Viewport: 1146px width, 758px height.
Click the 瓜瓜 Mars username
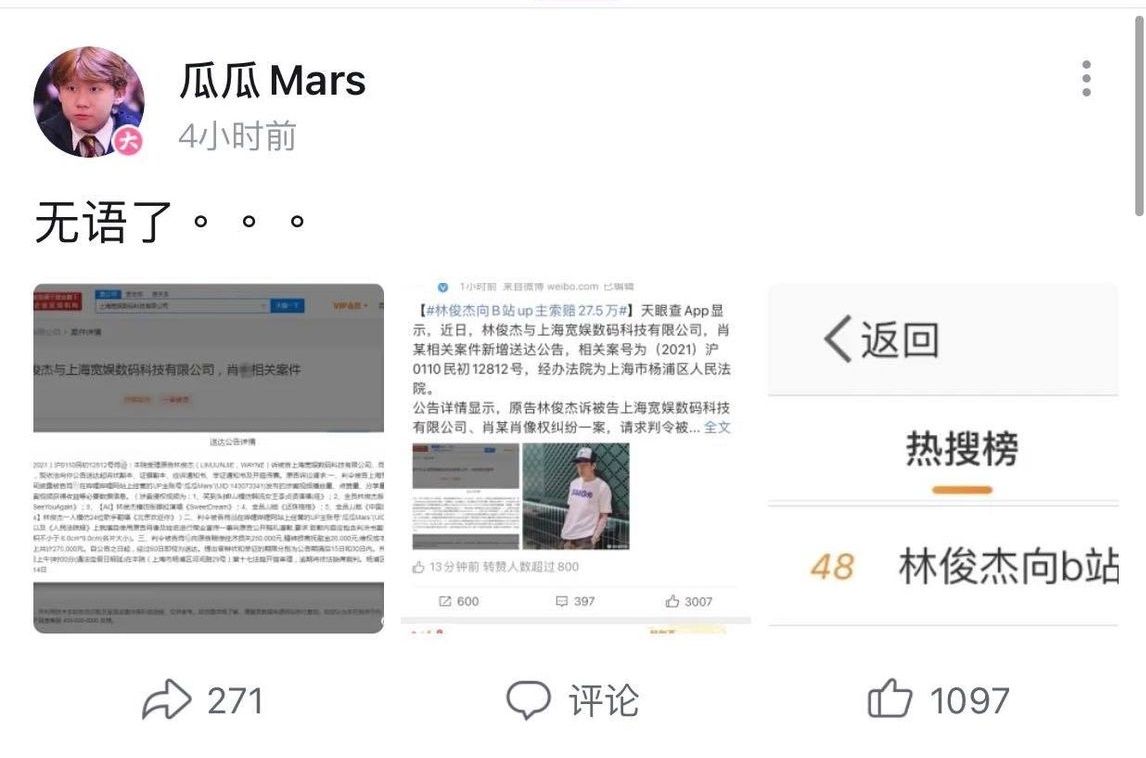(x=273, y=80)
